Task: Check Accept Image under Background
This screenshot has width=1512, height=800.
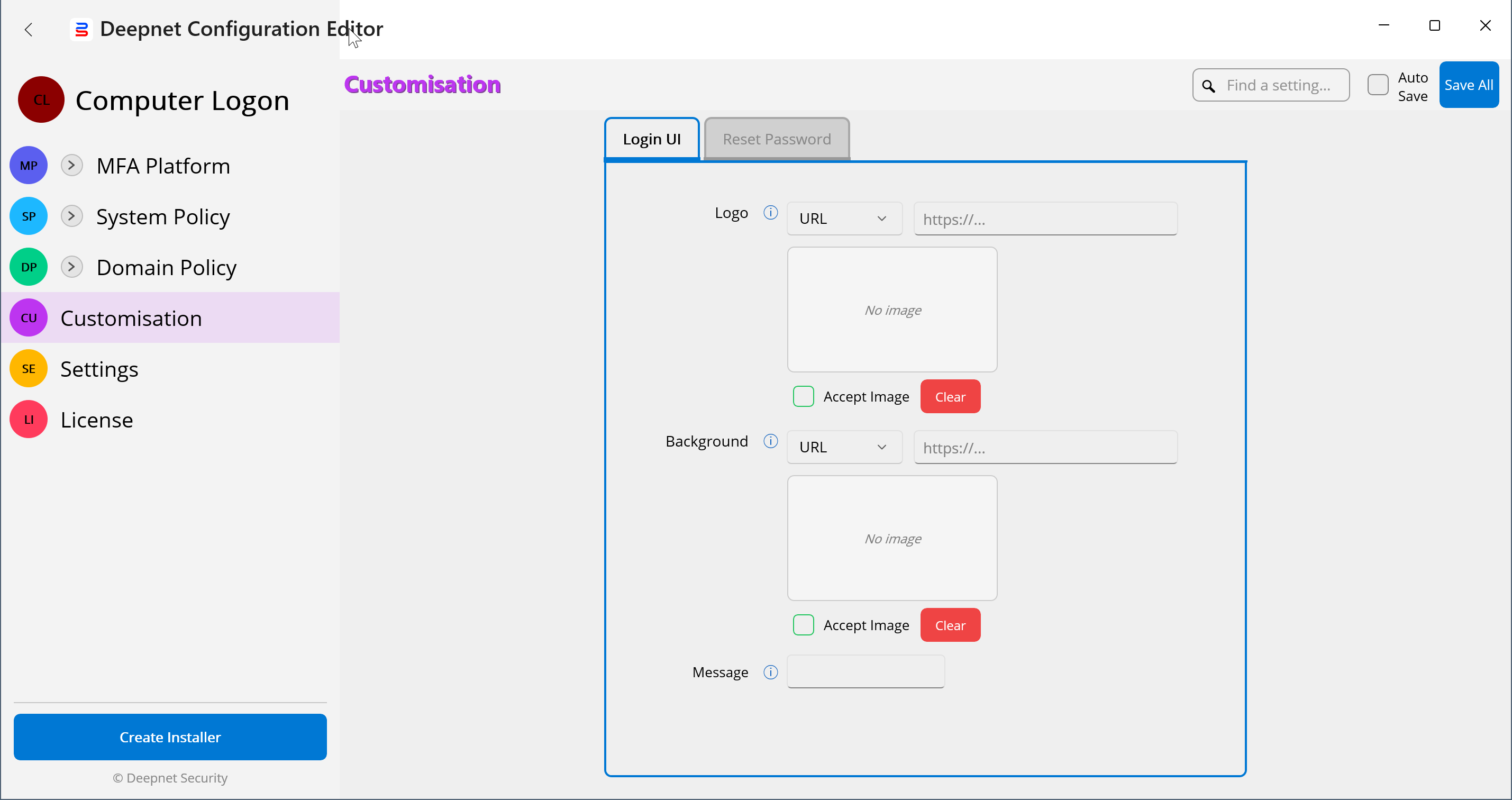Action: (x=803, y=625)
